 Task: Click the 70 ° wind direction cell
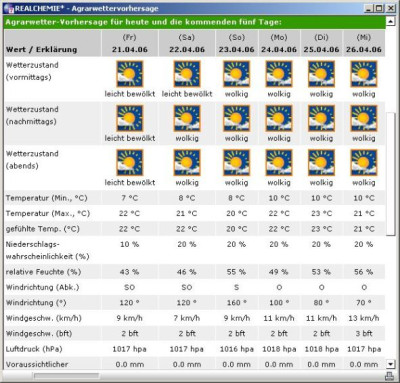tap(364, 303)
